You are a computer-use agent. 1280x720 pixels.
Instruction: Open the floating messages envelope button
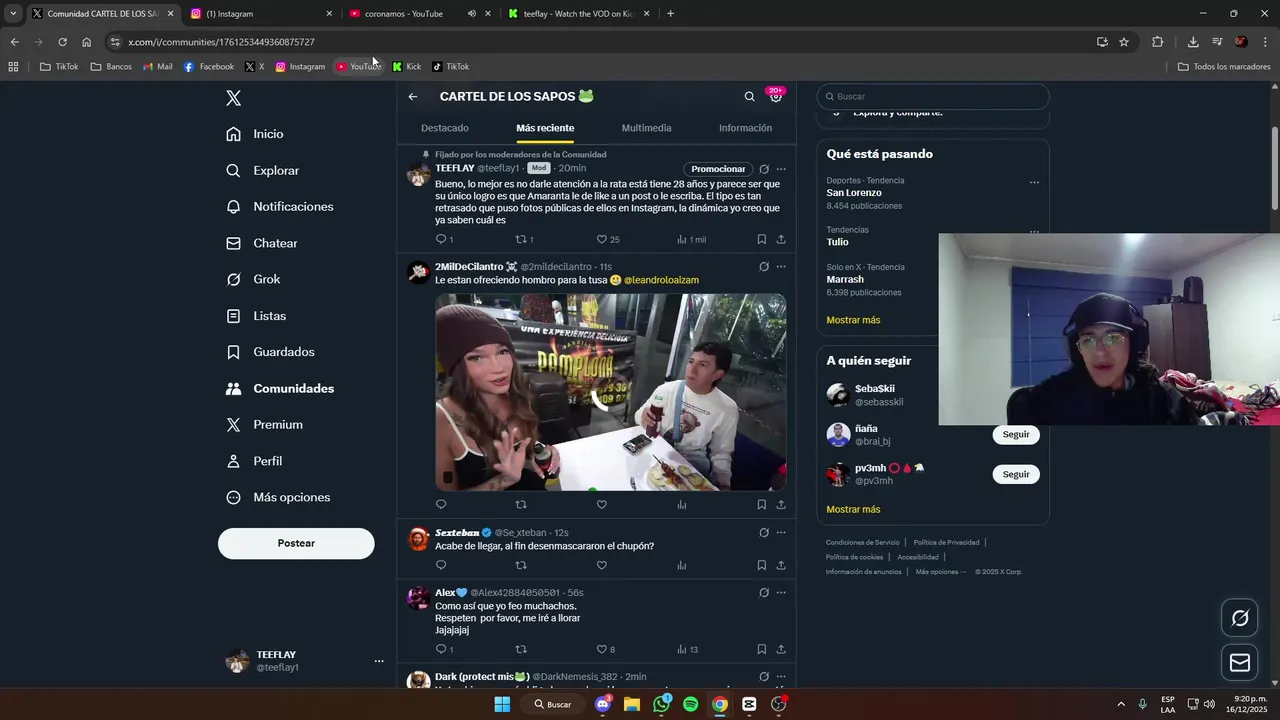(x=1240, y=662)
